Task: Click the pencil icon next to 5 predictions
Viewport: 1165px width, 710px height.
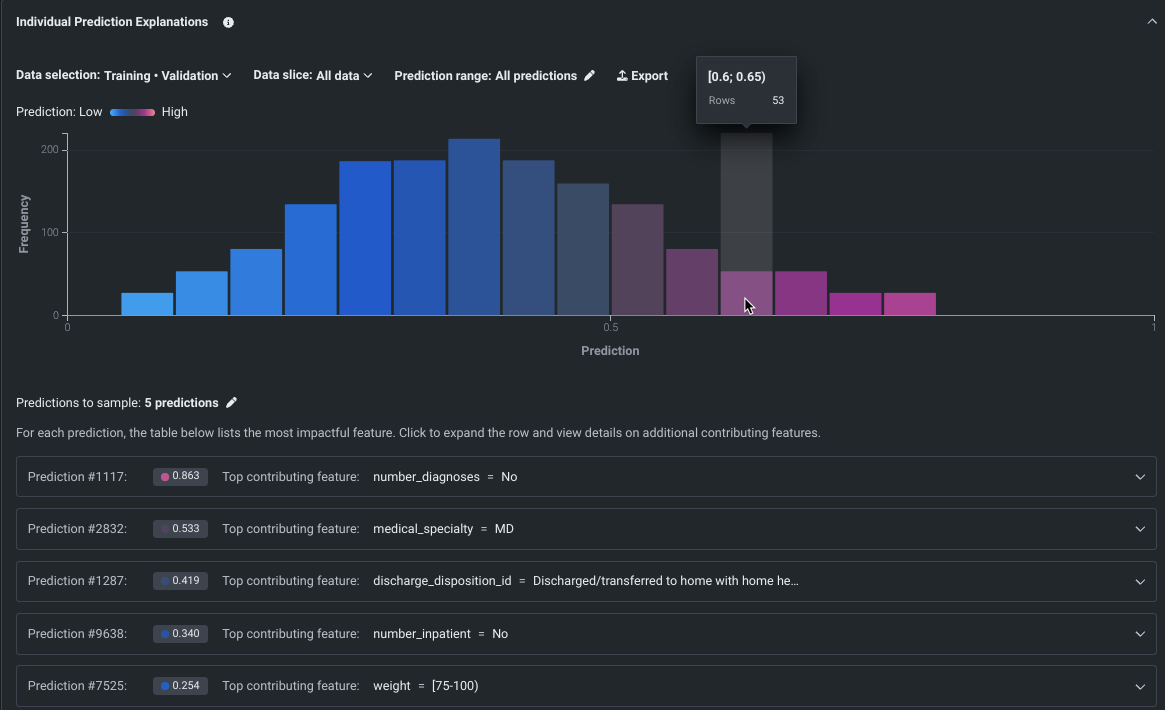Action: (232, 403)
